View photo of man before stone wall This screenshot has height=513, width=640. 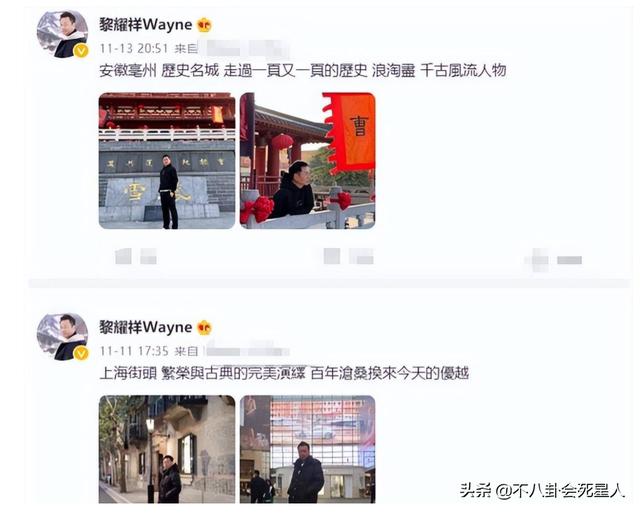[x=167, y=161]
